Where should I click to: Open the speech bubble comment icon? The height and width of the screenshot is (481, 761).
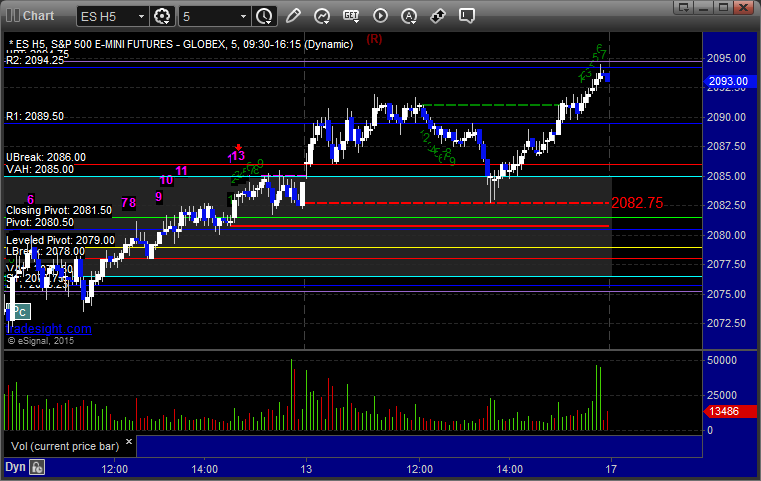[x=466, y=16]
